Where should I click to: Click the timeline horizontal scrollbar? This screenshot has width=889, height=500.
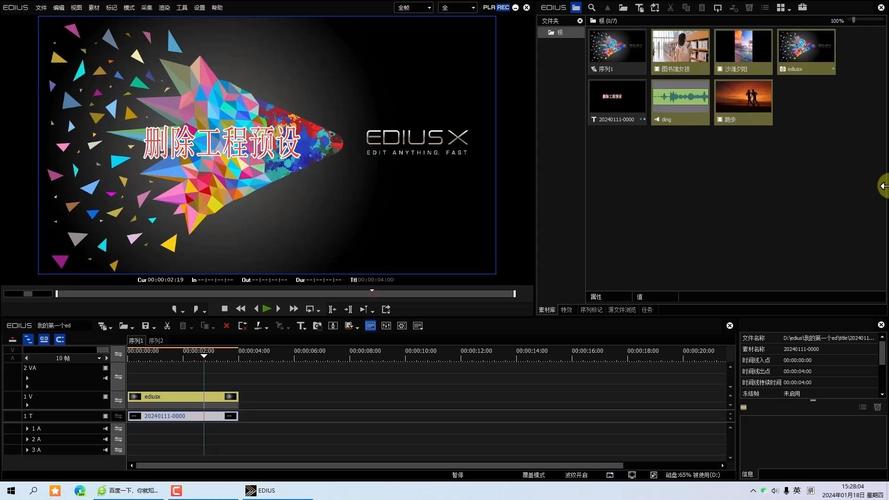coord(379,465)
